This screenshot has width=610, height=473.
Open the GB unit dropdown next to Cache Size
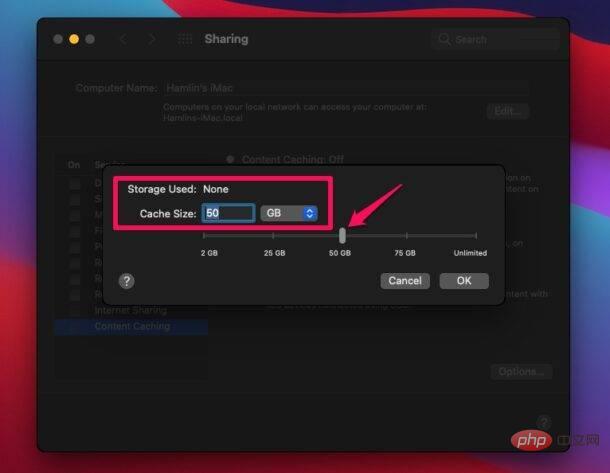[x=289, y=213]
